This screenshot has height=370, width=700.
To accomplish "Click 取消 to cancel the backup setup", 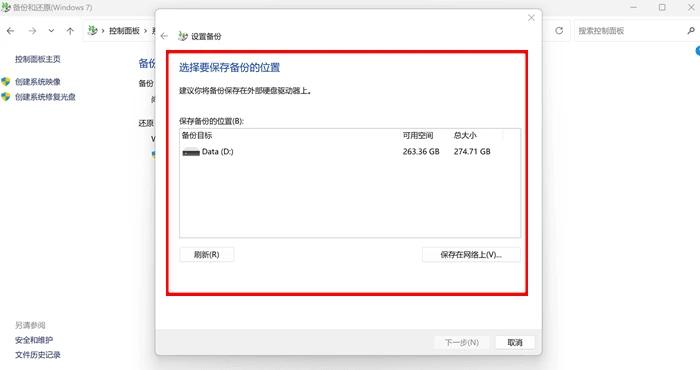I will click(x=515, y=342).
